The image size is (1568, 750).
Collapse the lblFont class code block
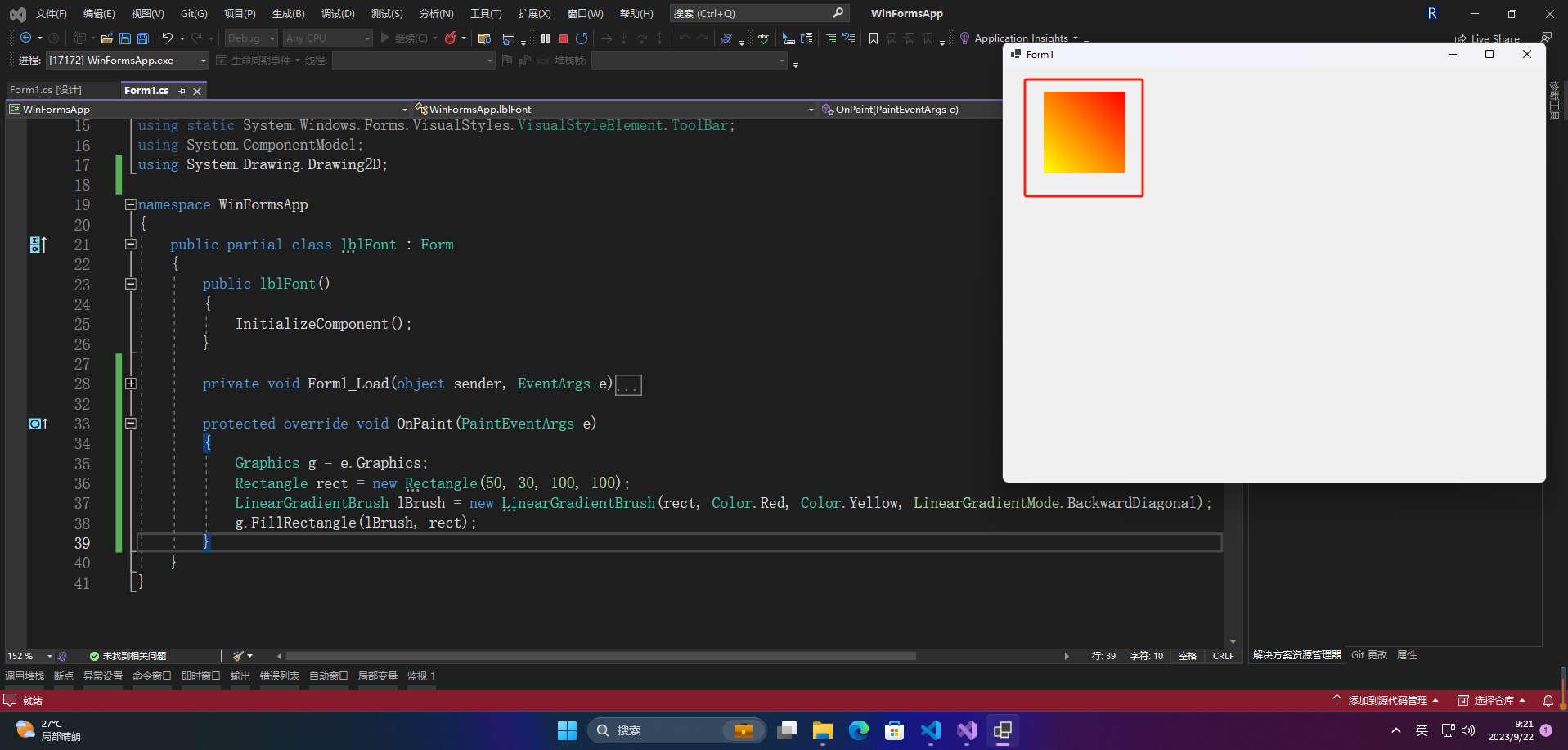130,244
